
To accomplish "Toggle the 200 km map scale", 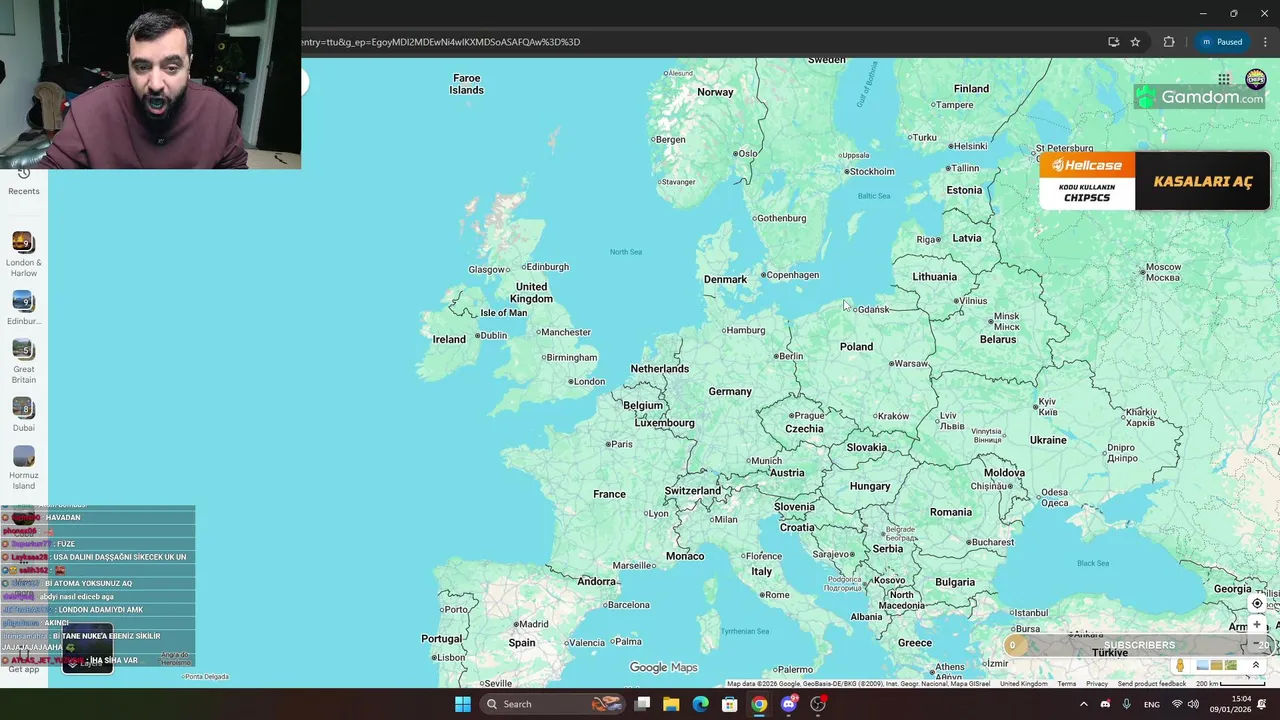I will click(x=1232, y=684).
